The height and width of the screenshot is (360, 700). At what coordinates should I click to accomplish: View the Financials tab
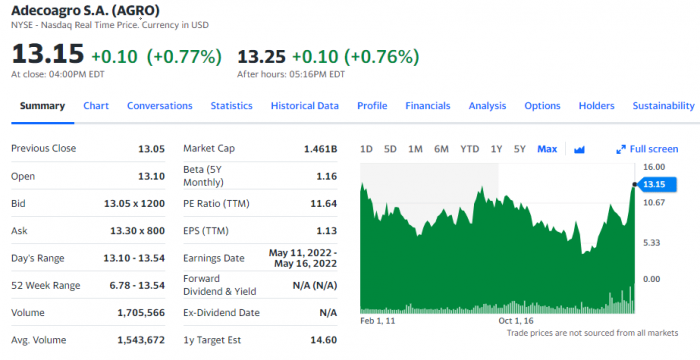click(428, 106)
